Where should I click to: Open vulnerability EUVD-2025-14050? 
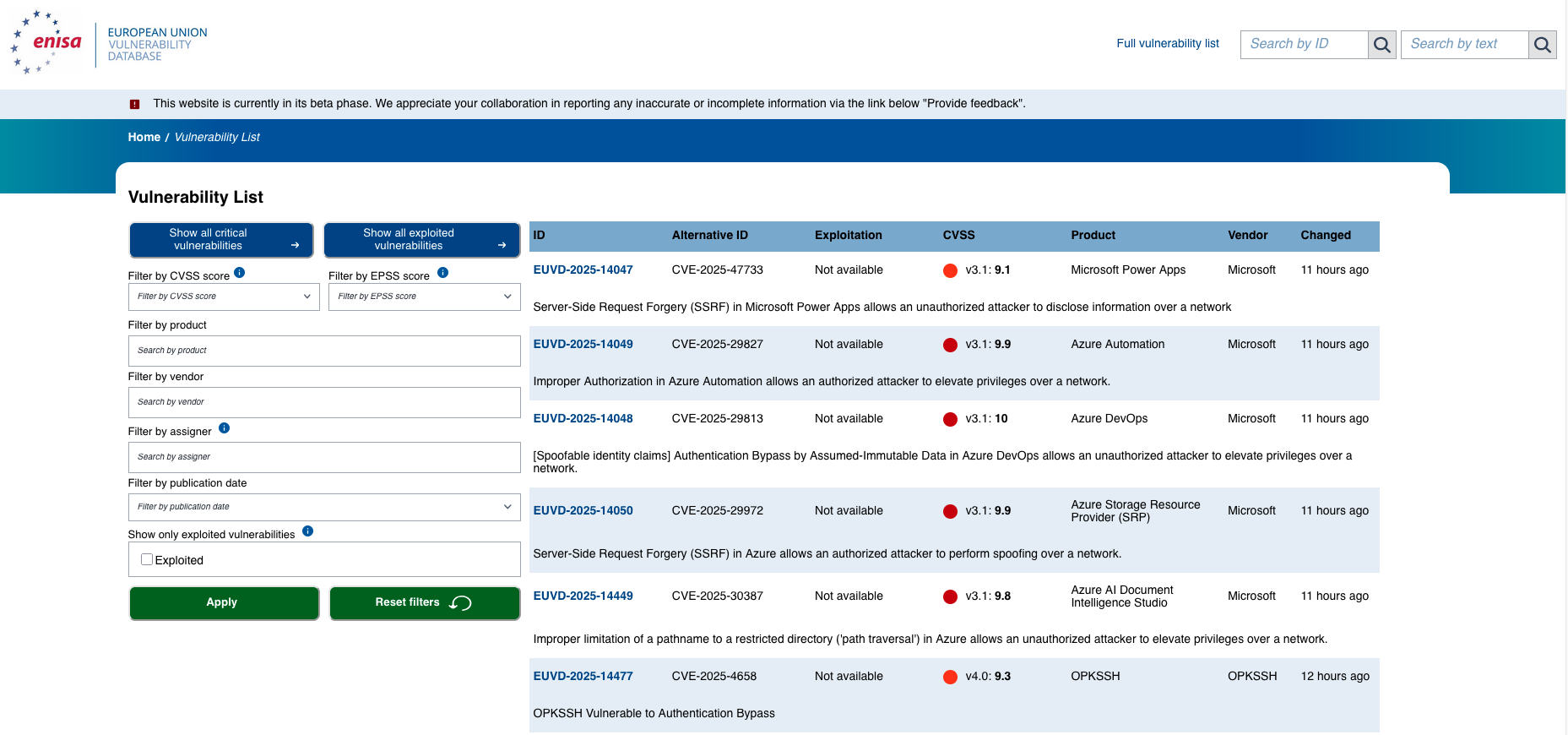pos(583,511)
